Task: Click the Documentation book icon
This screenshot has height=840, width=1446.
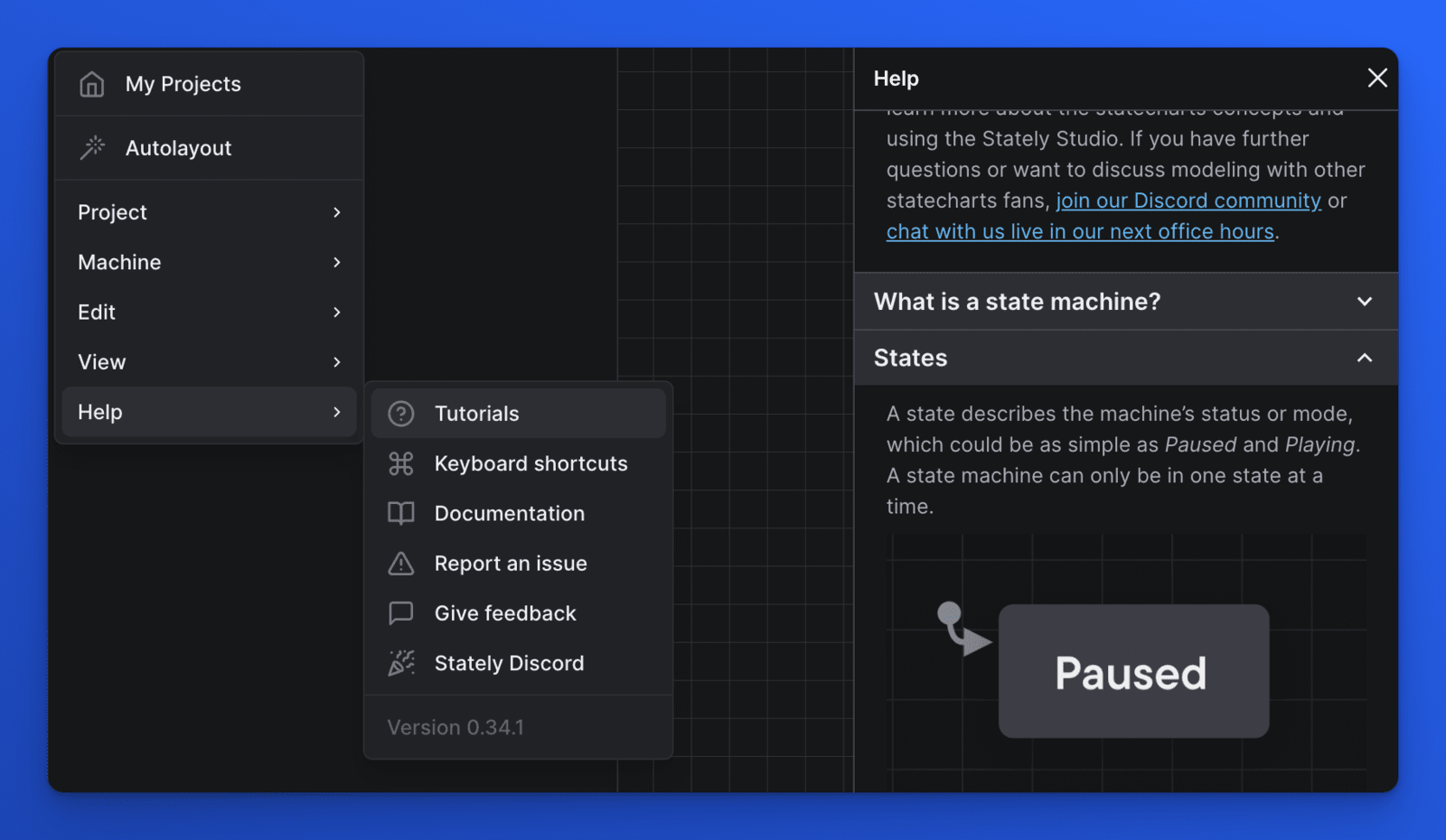Action: 401,513
